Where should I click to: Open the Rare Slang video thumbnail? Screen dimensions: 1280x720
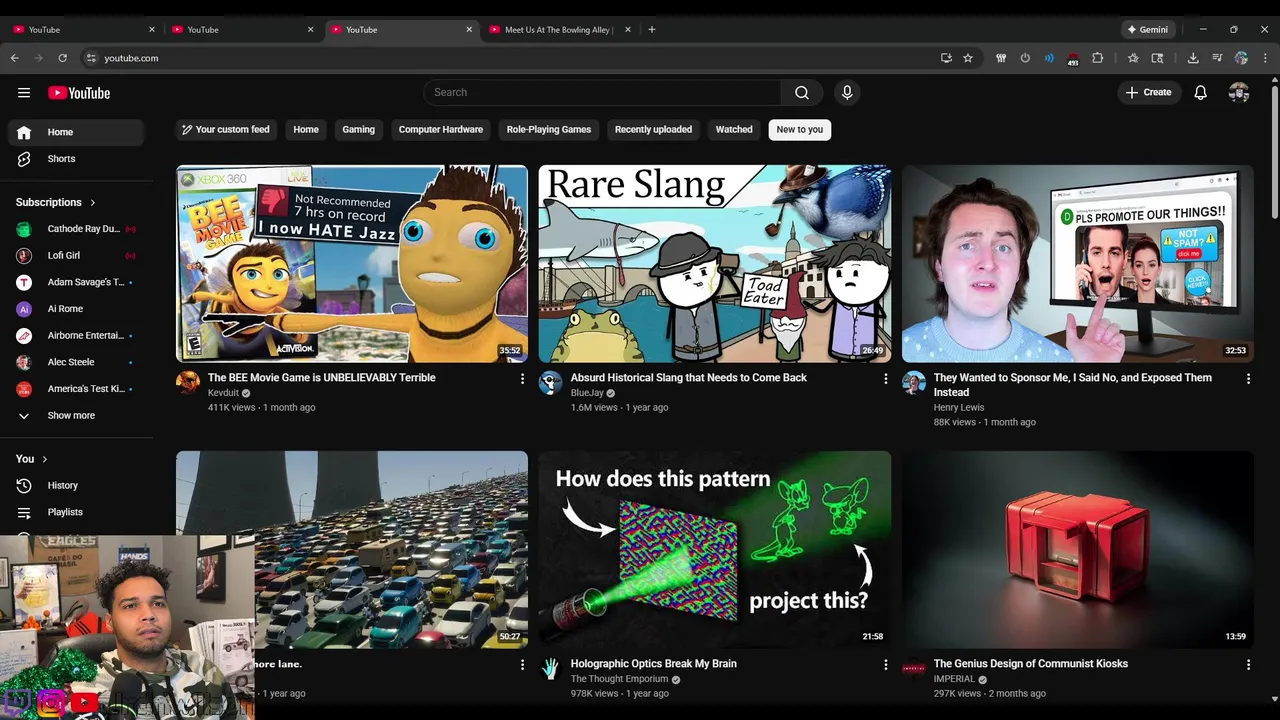tap(715, 264)
